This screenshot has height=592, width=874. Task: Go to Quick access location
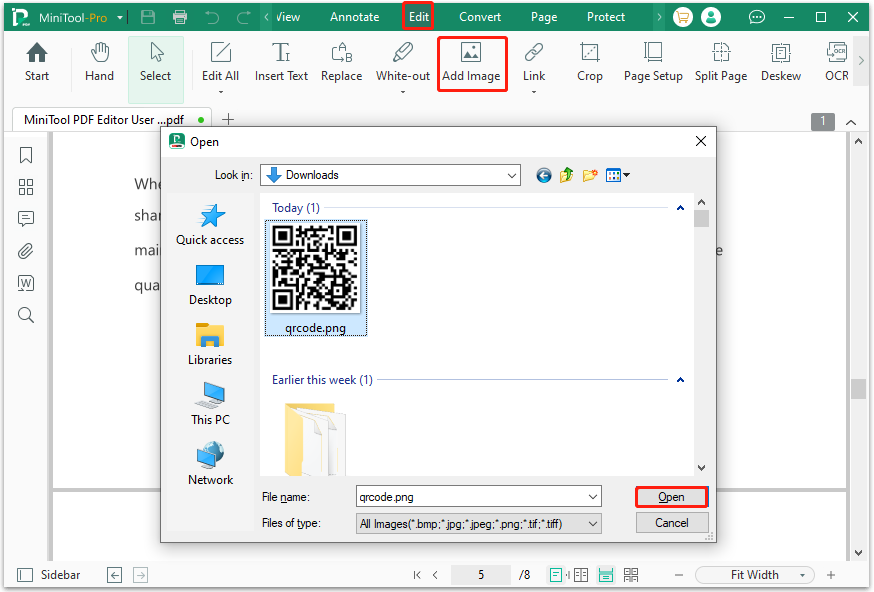click(x=210, y=225)
